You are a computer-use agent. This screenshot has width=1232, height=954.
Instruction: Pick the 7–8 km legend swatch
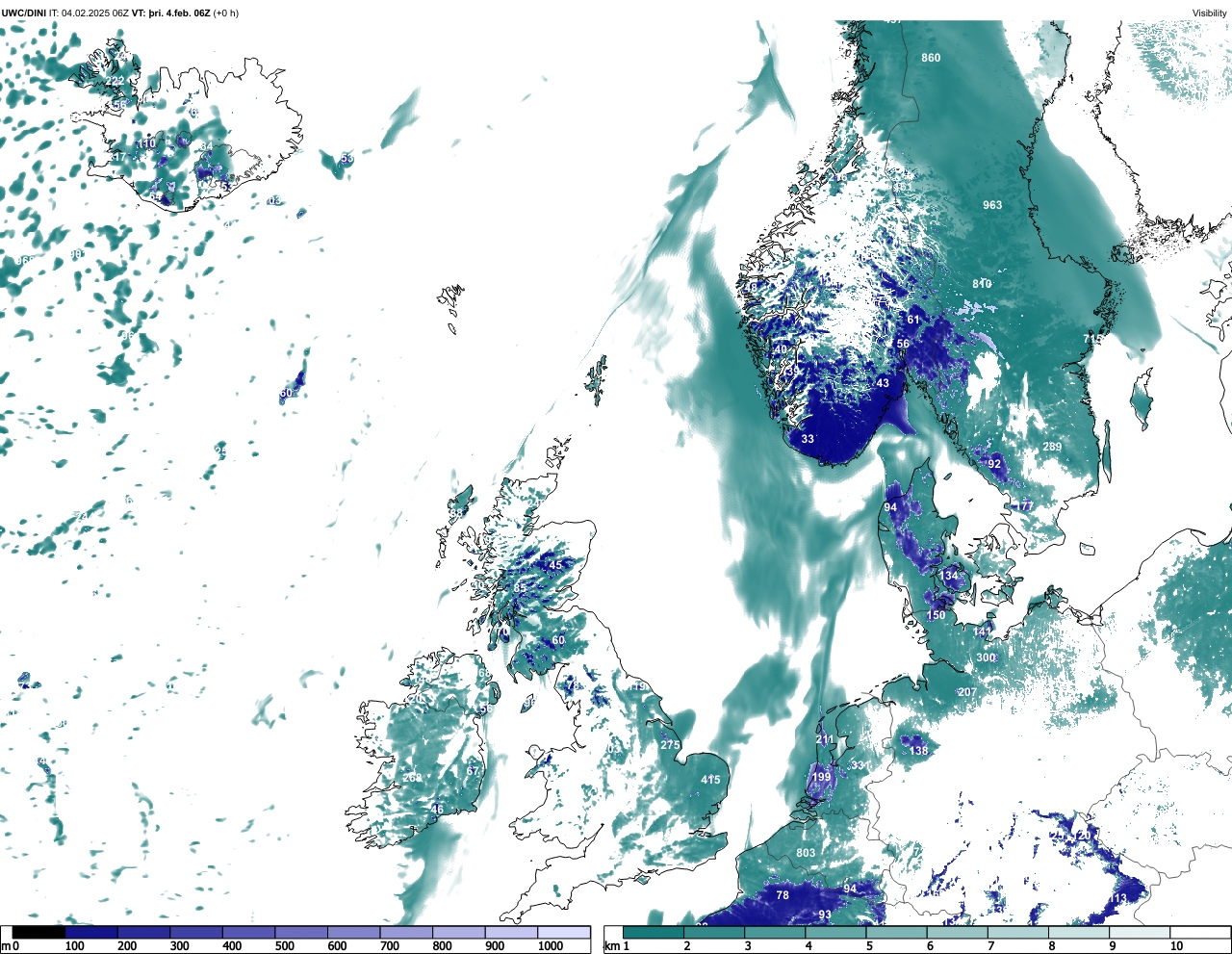click(x=1020, y=932)
